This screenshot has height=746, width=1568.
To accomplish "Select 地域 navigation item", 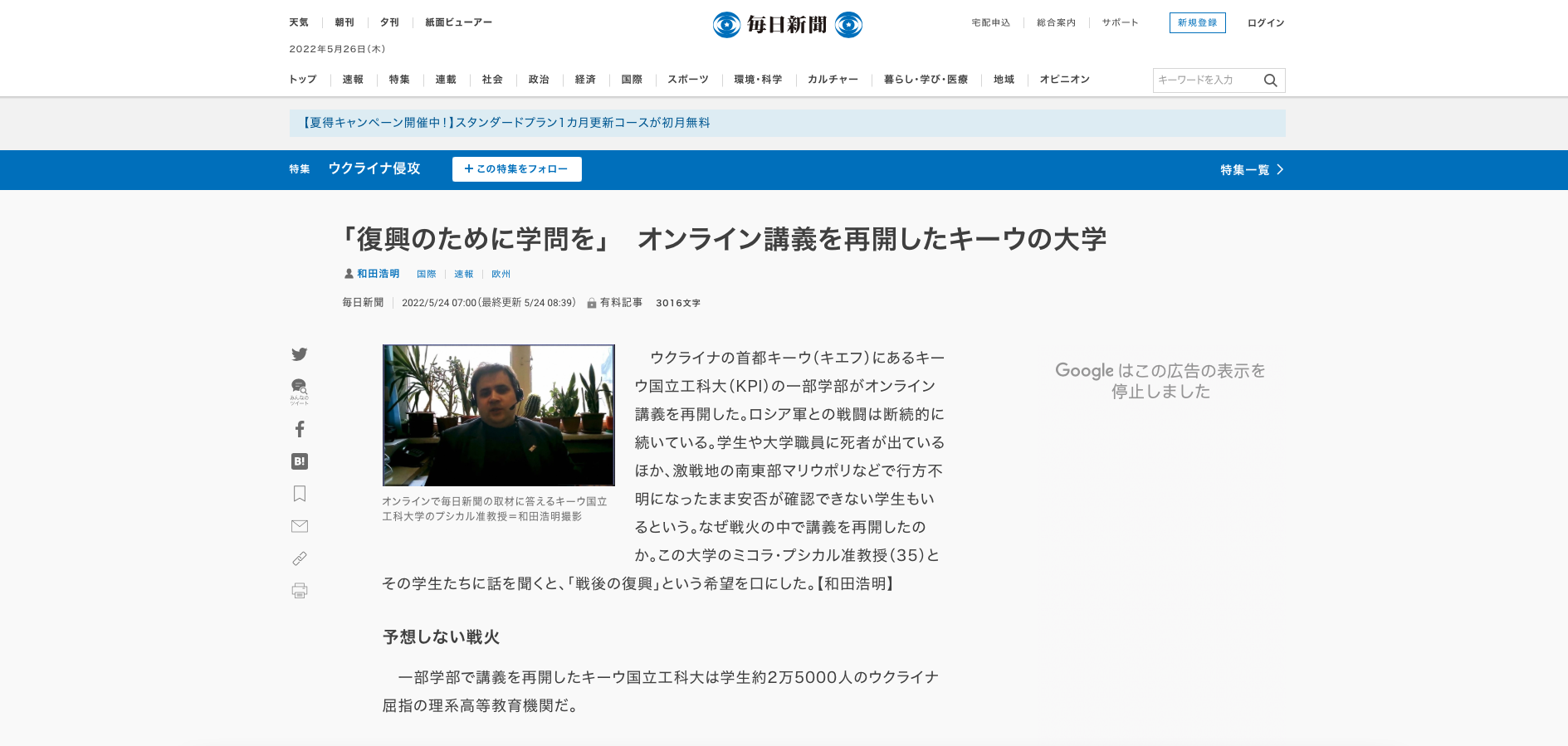I will coord(1004,80).
